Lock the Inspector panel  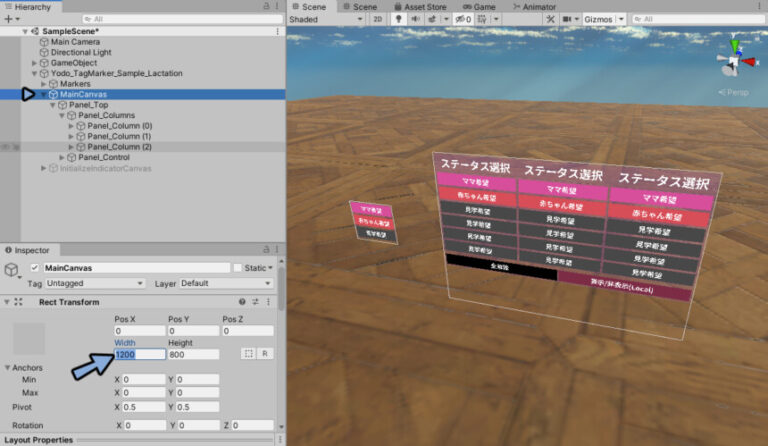pyautogui.click(x=266, y=249)
